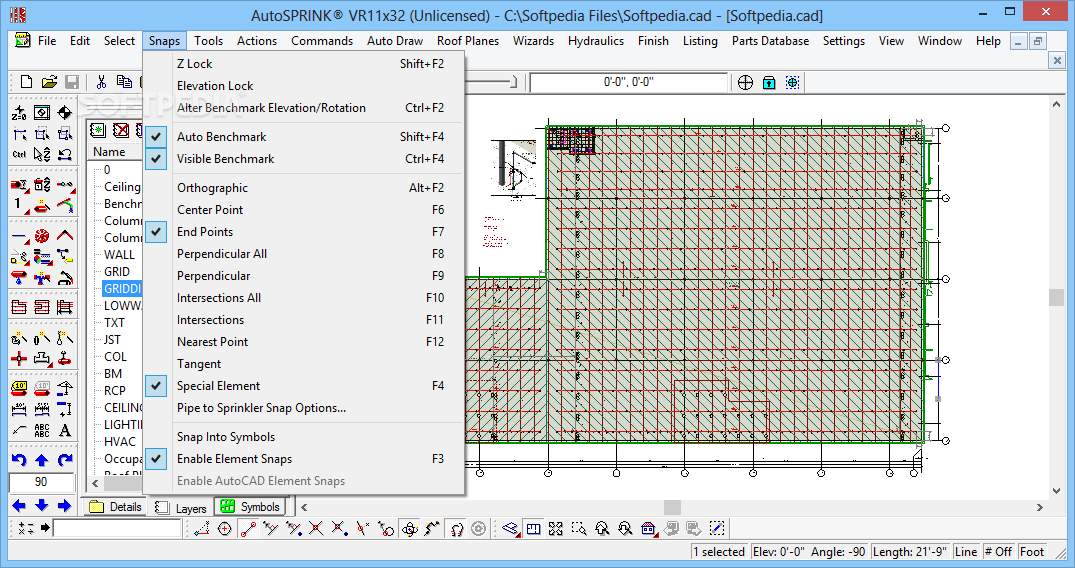Open the Hydraulics menu
The image size is (1075, 568).
click(596, 40)
